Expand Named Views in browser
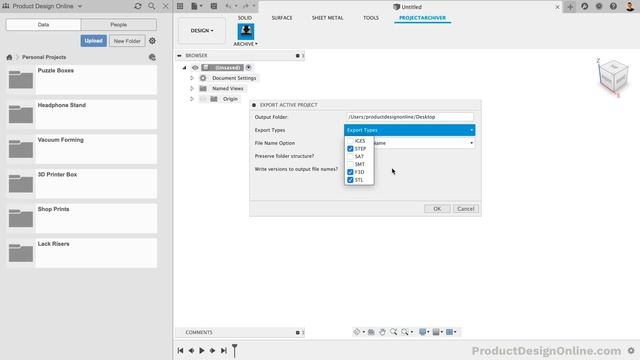 point(191,89)
